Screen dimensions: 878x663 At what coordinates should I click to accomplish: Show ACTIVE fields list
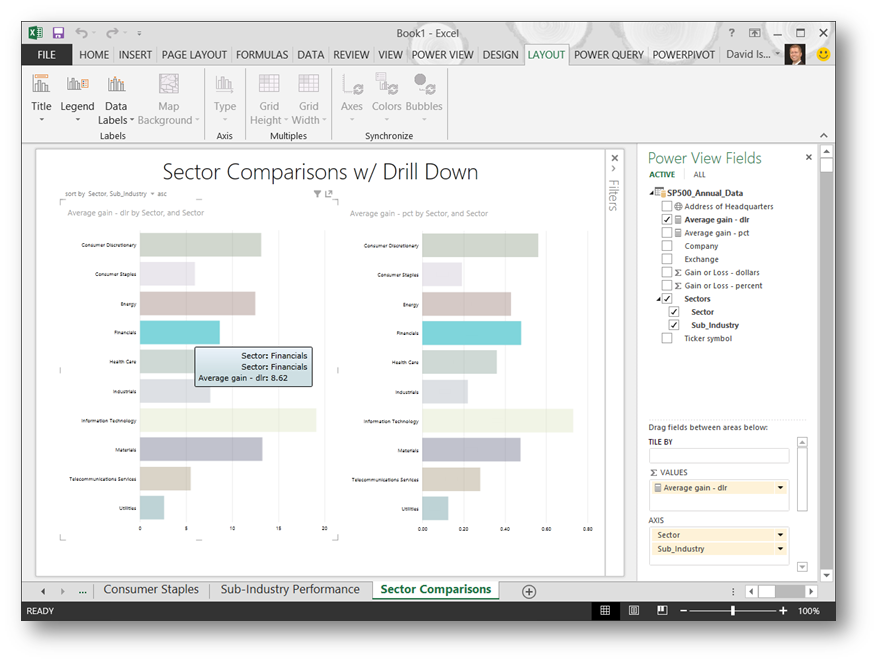[662, 175]
